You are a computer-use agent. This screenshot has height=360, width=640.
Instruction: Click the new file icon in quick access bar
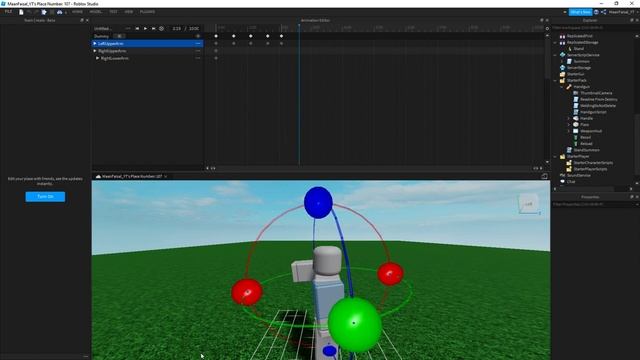(21, 12)
